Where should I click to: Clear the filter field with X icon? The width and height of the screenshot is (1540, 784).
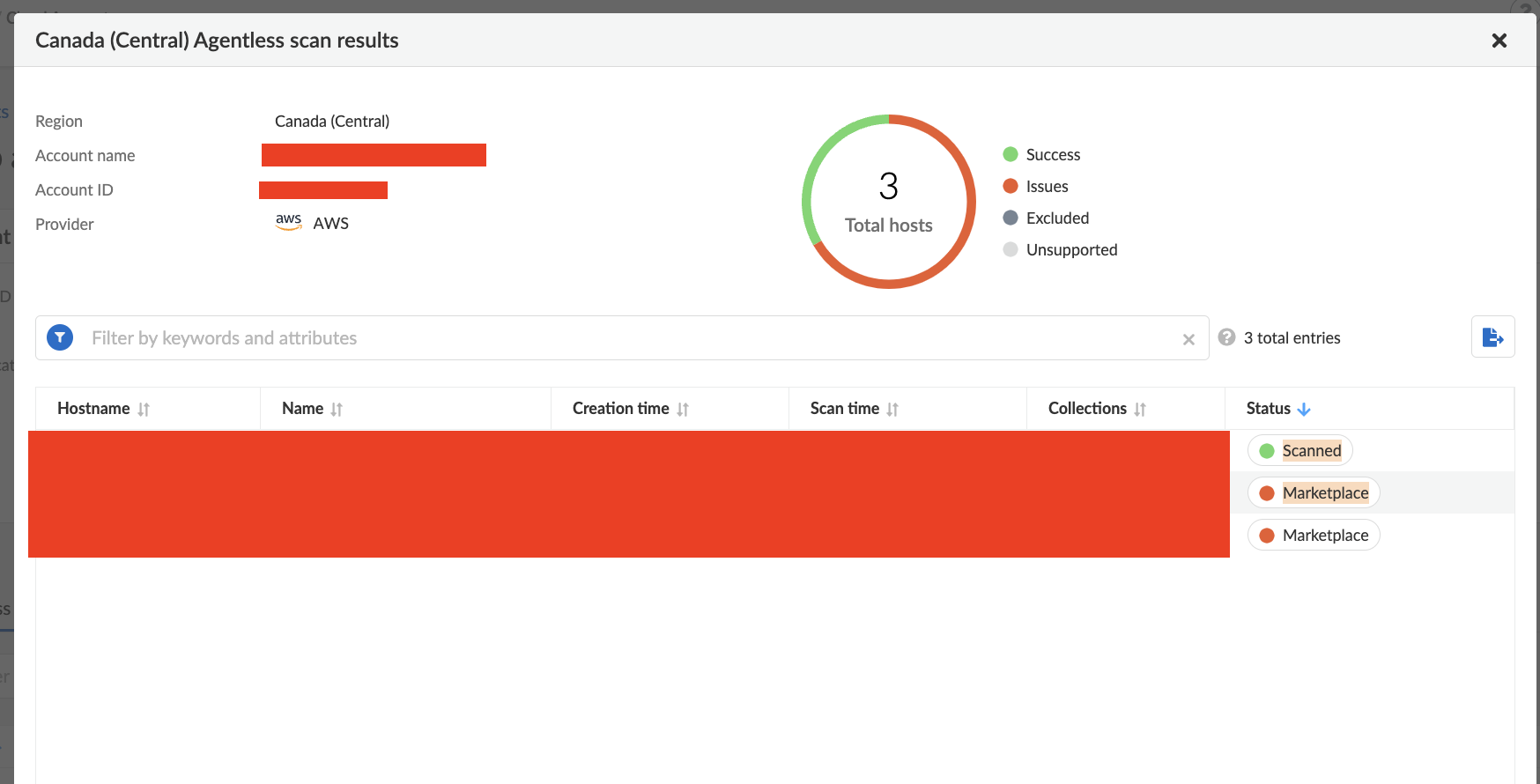pyautogui.click(x=1188, y=339)
